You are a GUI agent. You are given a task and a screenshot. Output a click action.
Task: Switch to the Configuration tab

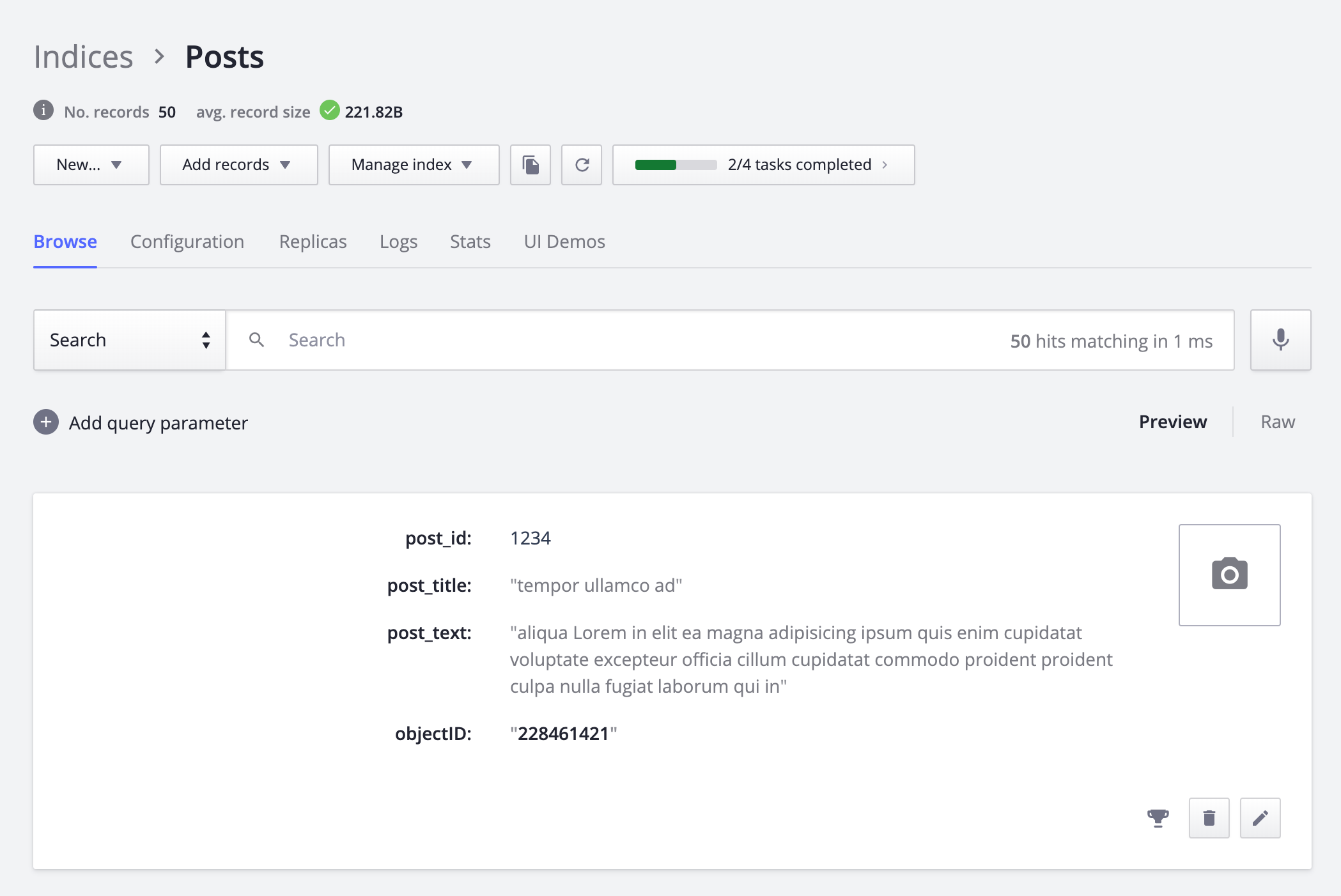point(187,242)
